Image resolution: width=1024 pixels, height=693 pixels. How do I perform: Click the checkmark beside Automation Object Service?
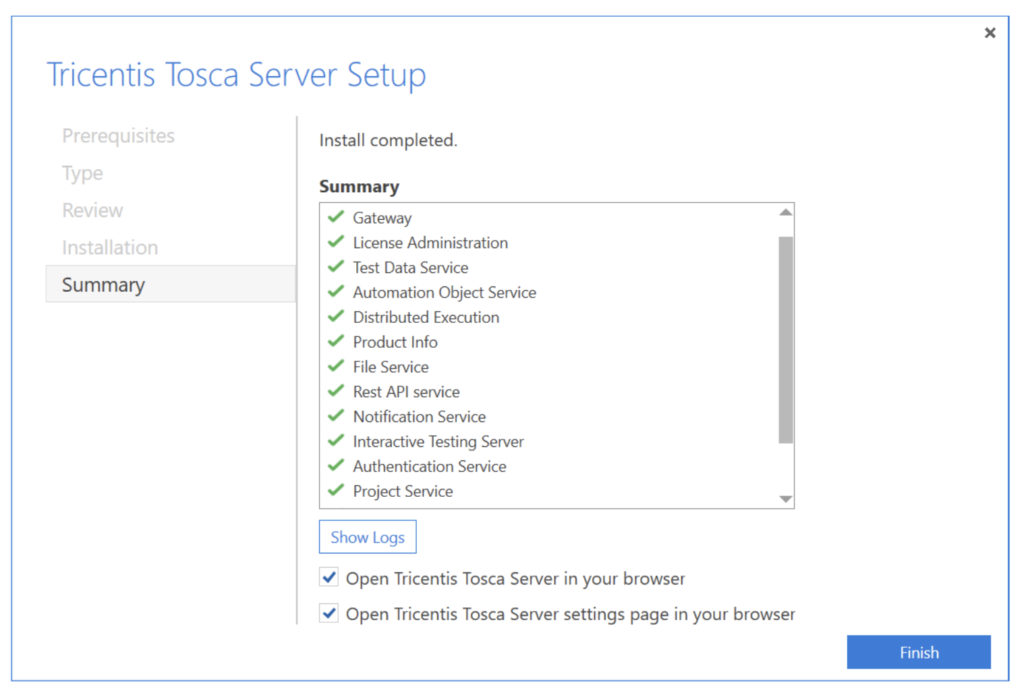click(x=336, y=291)
